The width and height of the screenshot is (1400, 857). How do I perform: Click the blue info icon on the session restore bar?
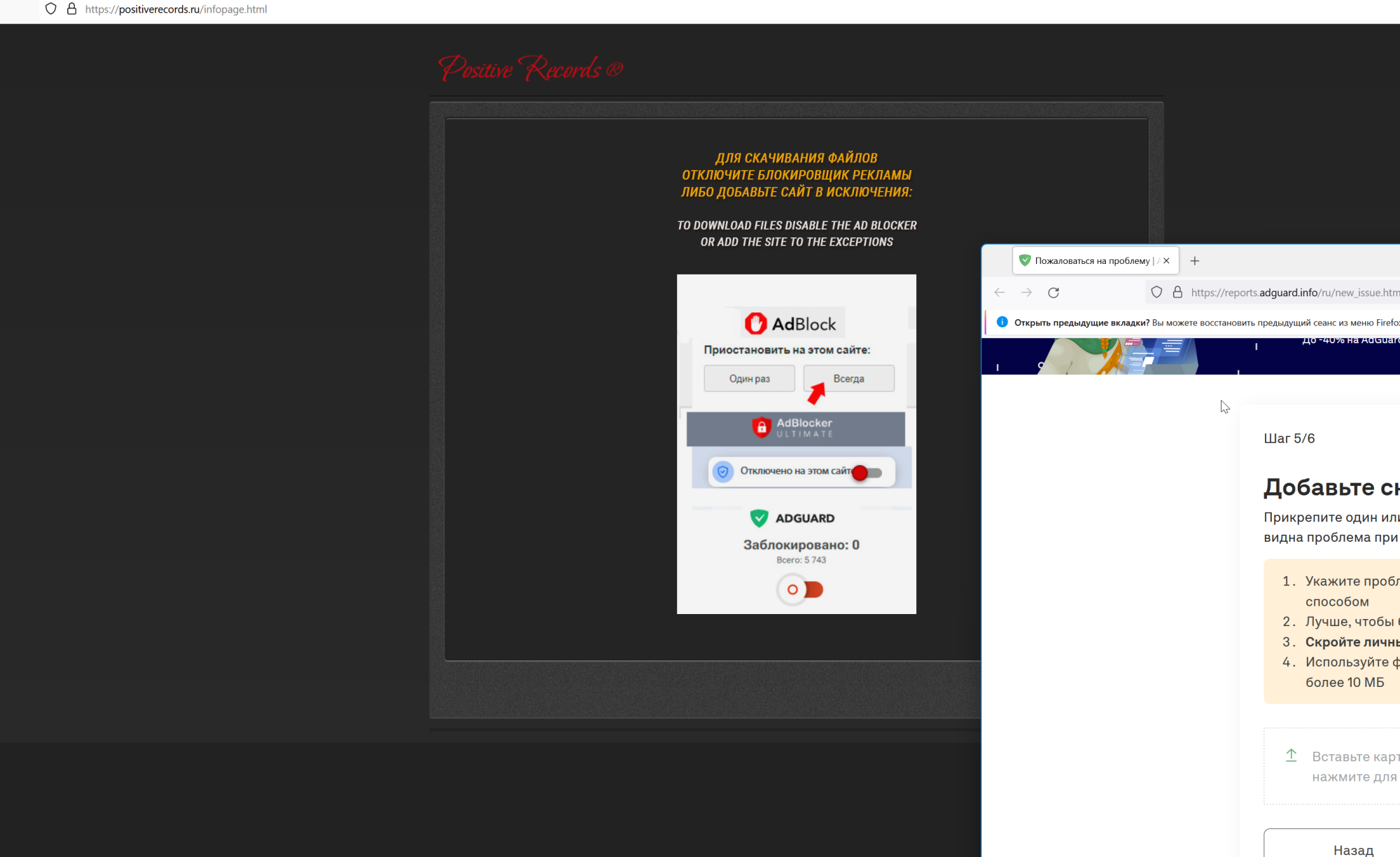pos(1003,321)
